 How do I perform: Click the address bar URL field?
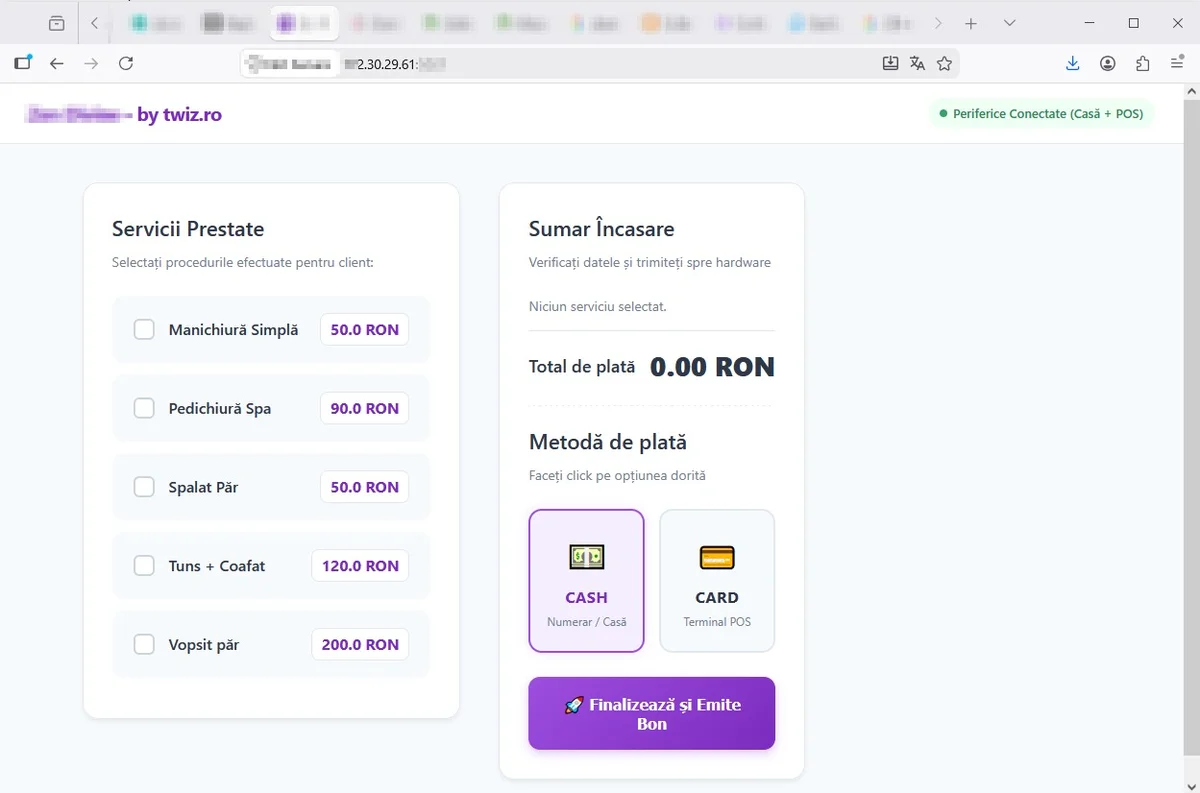coord(560,64)
